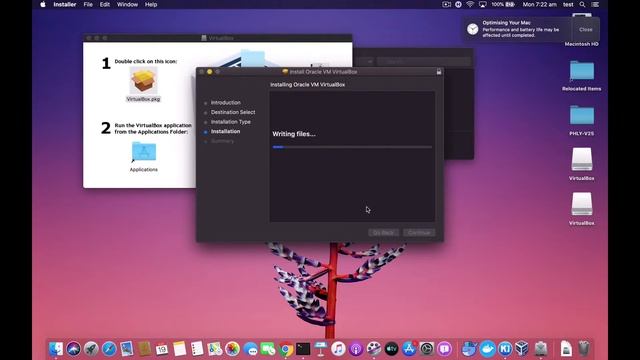Open Apple TV from the Dock

click(391, 349)
